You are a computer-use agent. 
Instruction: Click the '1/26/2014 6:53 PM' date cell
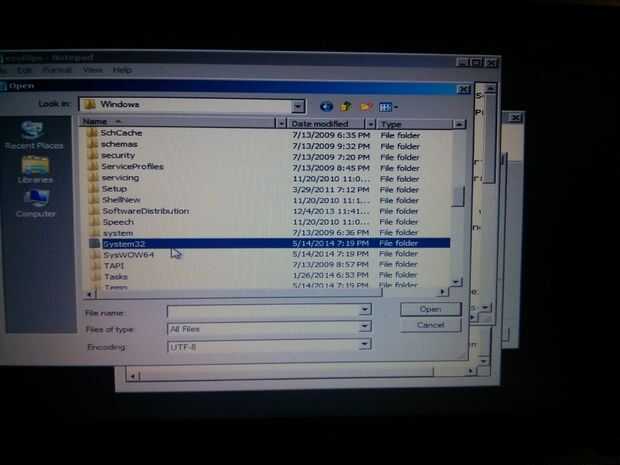click(x=330, y=275)
